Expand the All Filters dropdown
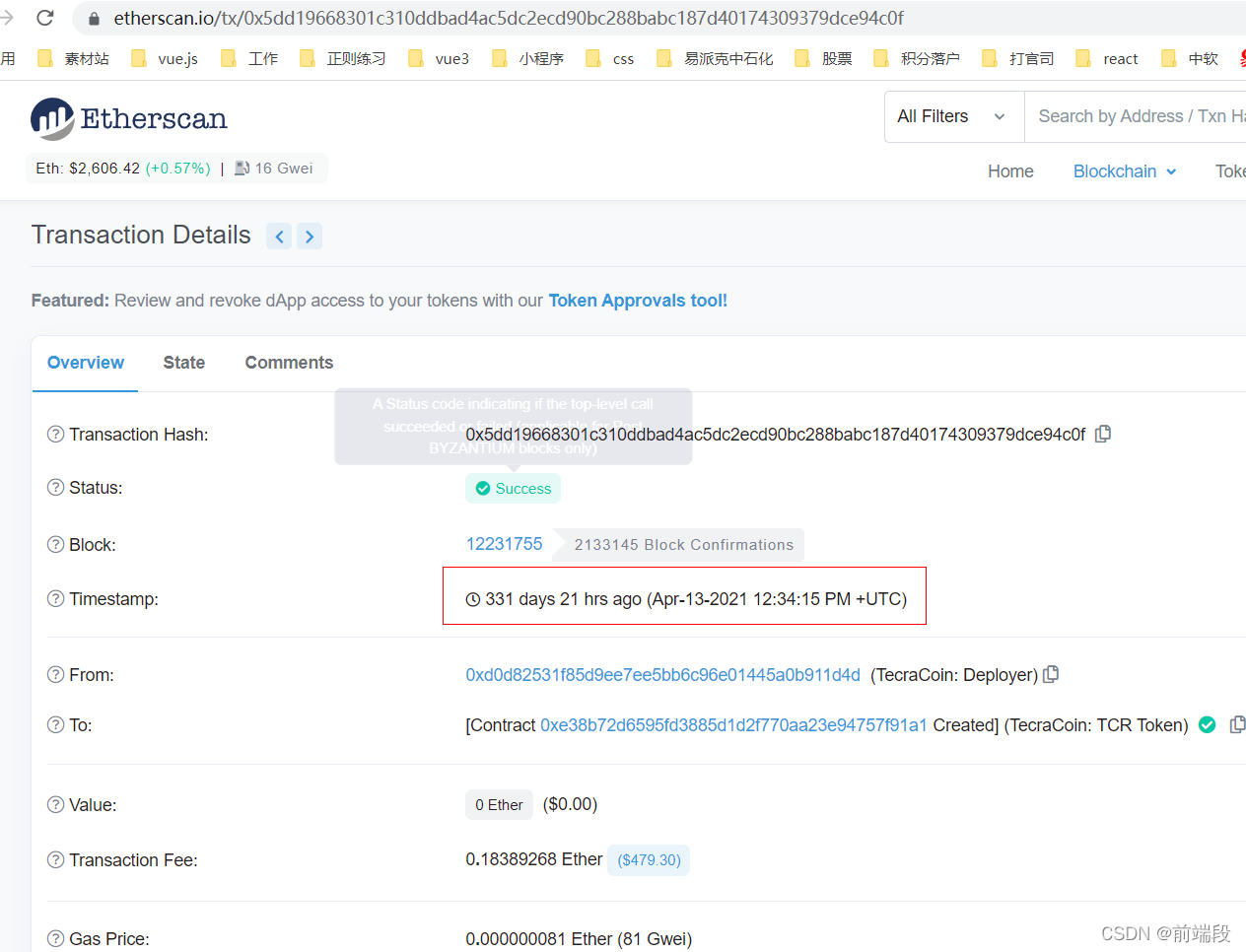Screen dimensions: 1246x952 pyautogui.click(x=954, y=116)
